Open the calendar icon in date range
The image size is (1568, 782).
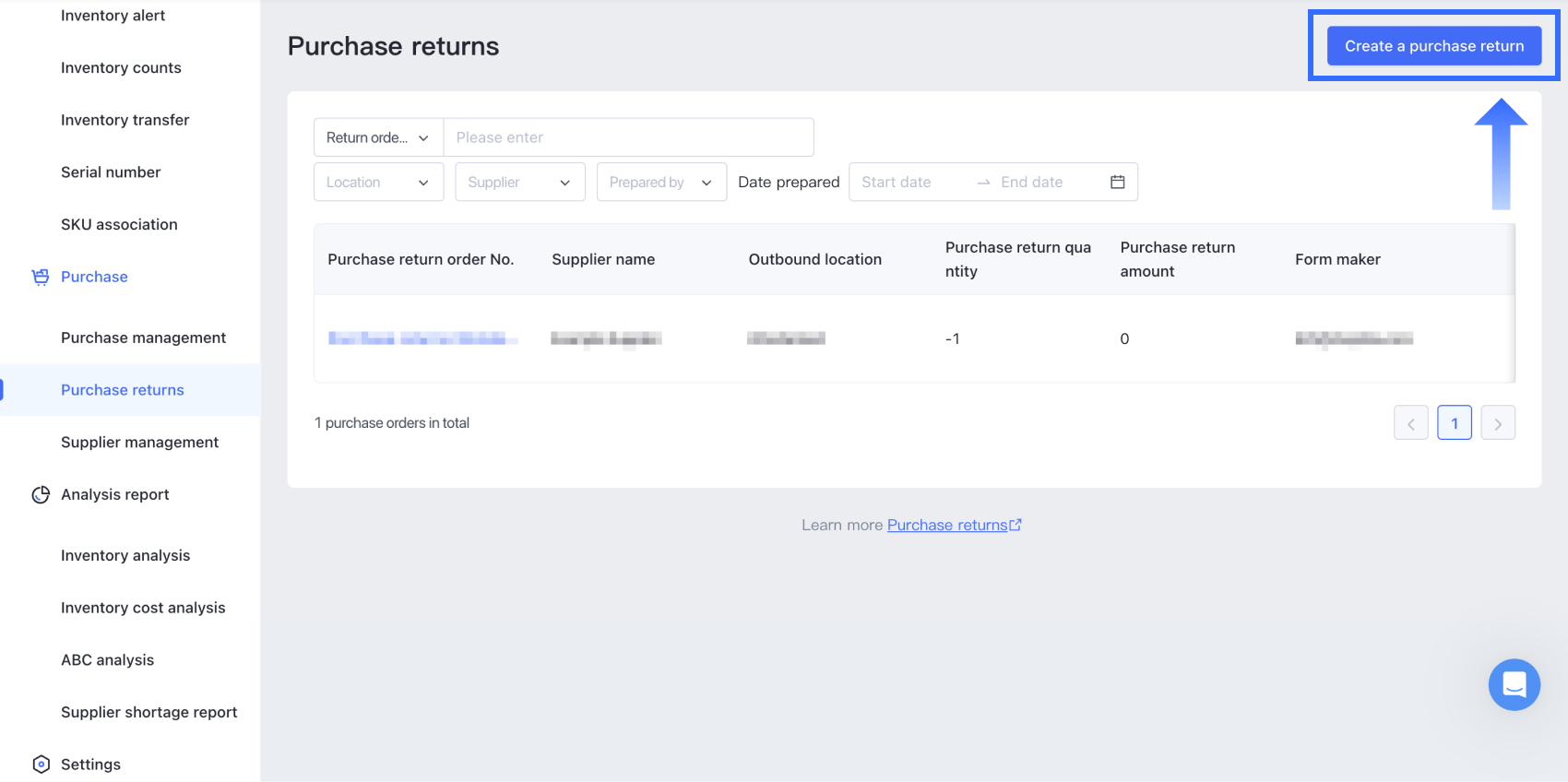1117,183
